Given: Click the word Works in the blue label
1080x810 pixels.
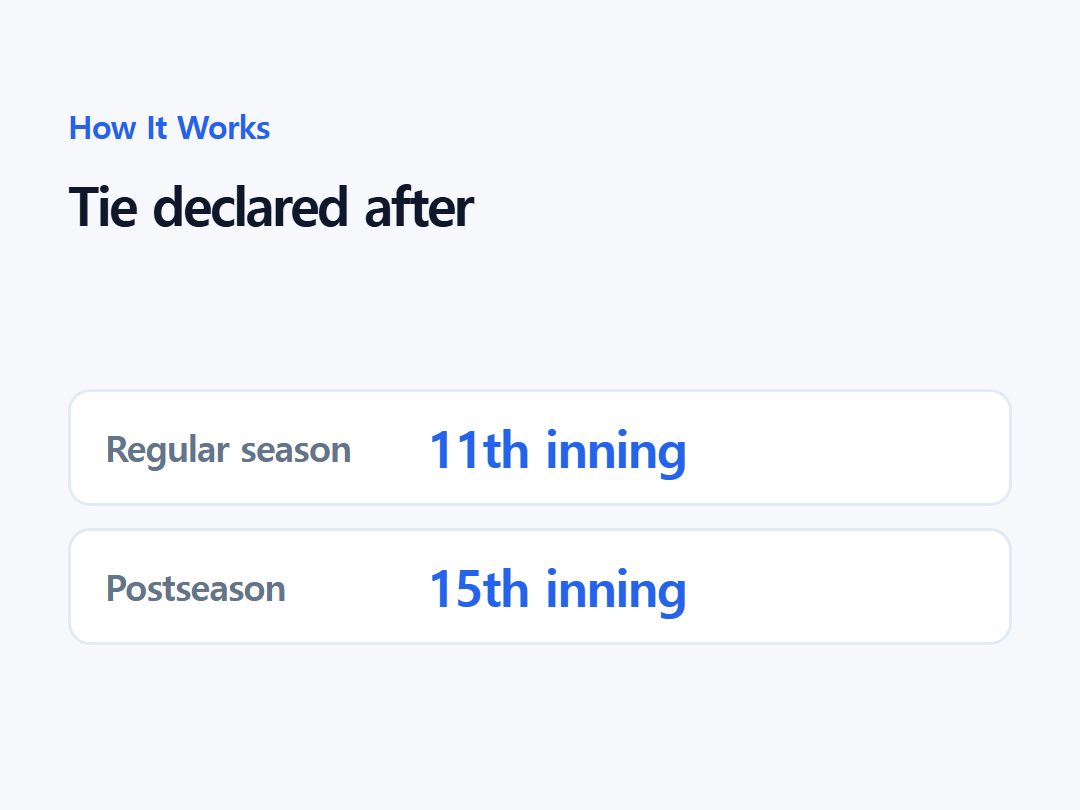Looking at the screenshot, I should pyautogui.click(x=224, y=128).
